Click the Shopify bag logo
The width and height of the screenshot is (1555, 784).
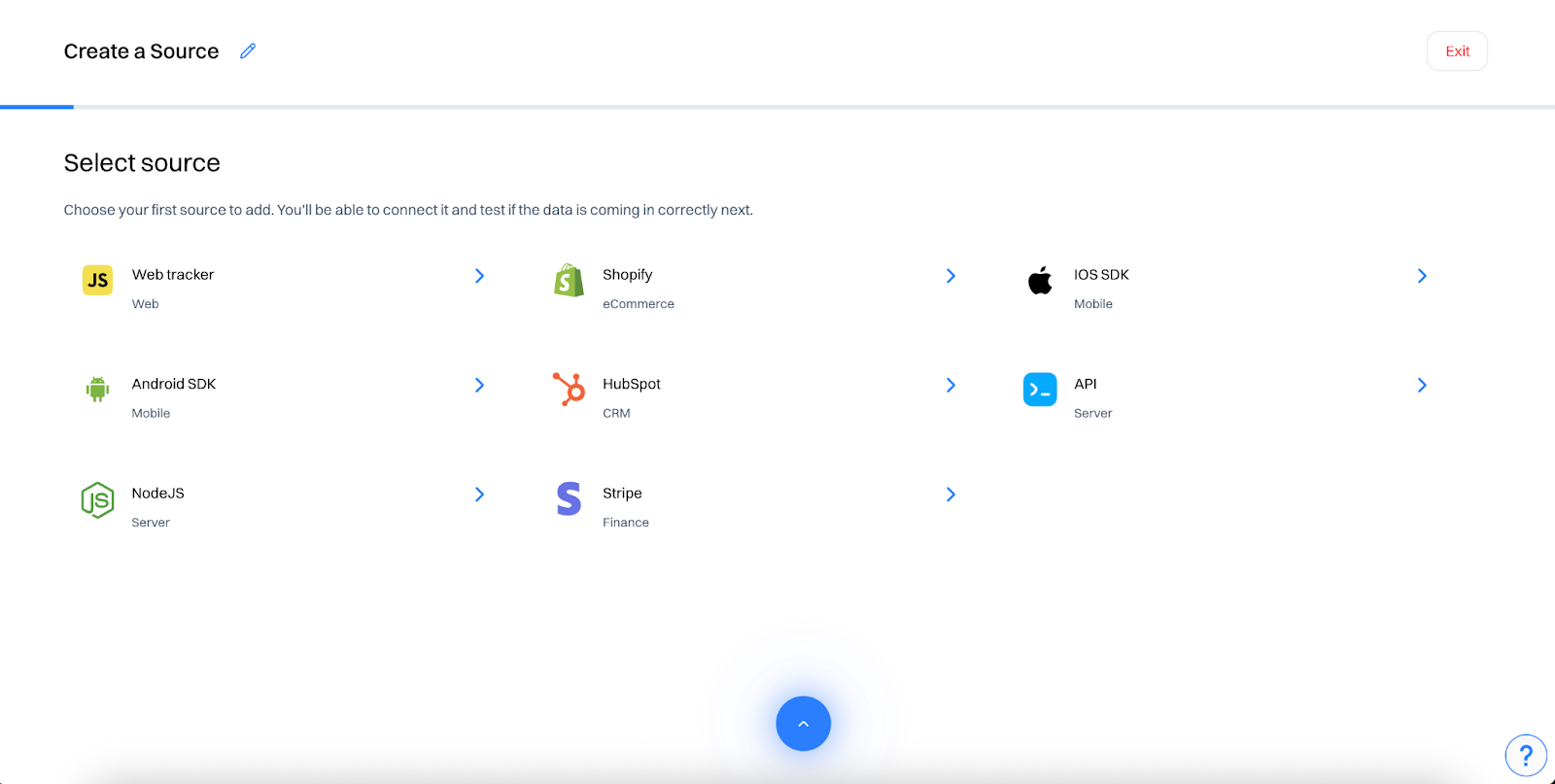(x=569, y=280)
